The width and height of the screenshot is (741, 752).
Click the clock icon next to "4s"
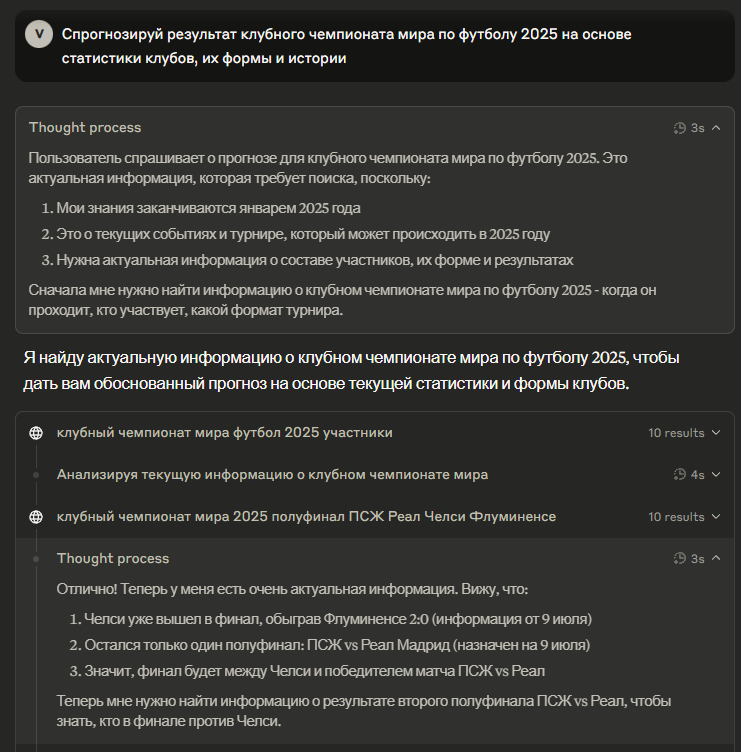(680, 474)
